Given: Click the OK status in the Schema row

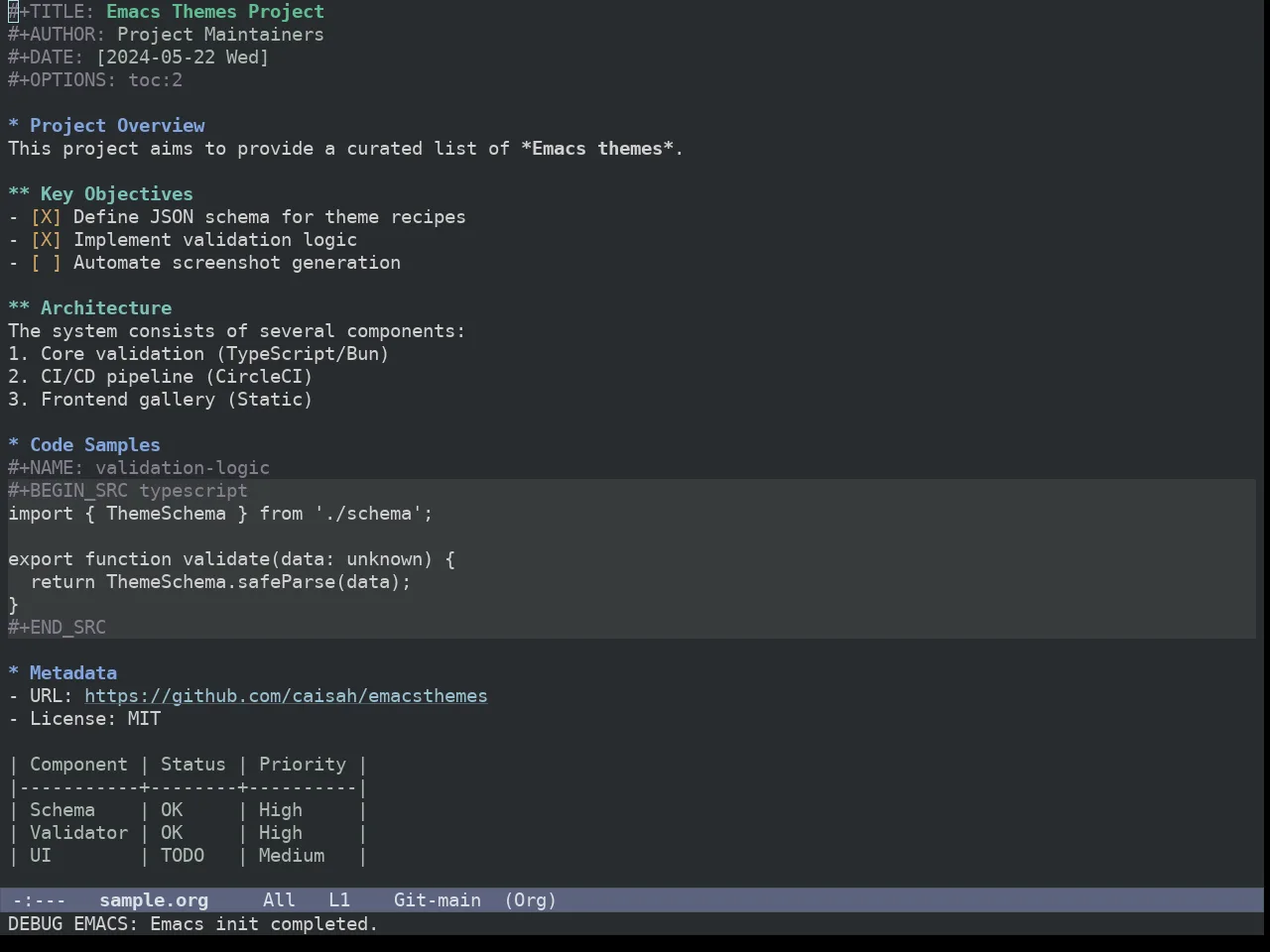Looking at the screenshot, I should 172,810.
